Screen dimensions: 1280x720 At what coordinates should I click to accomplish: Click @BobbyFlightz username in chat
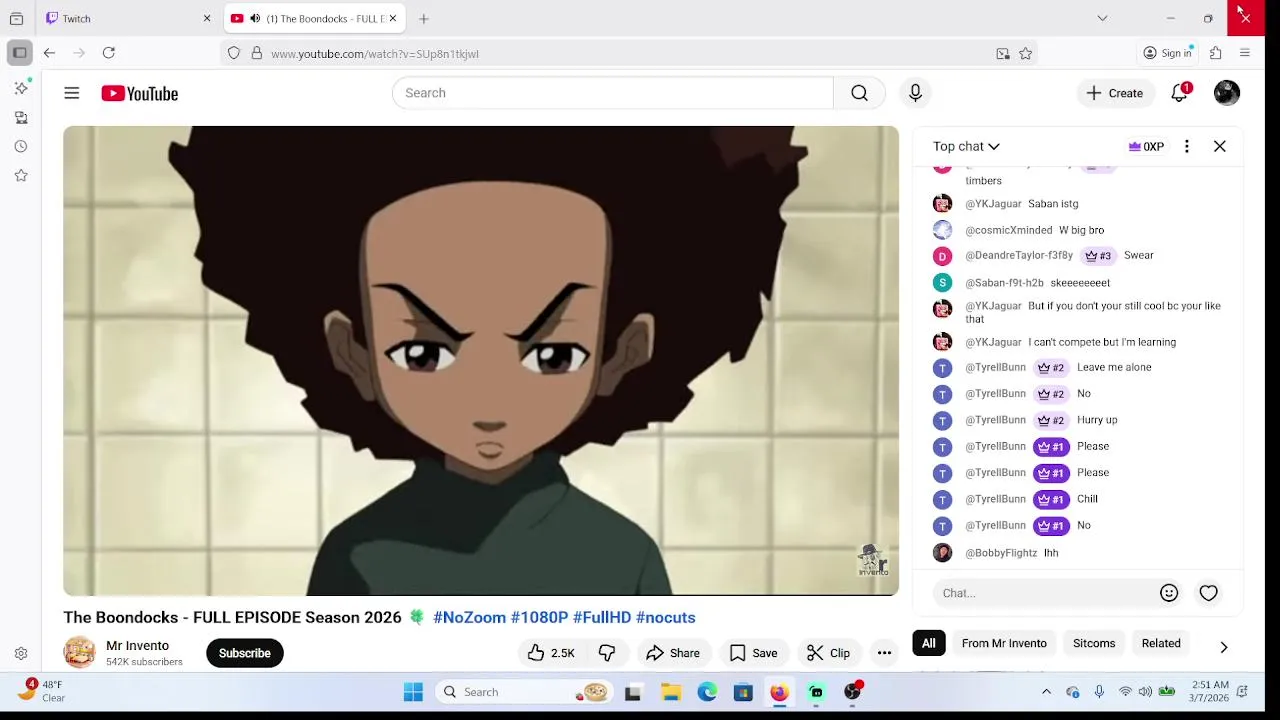(1001, 553)
